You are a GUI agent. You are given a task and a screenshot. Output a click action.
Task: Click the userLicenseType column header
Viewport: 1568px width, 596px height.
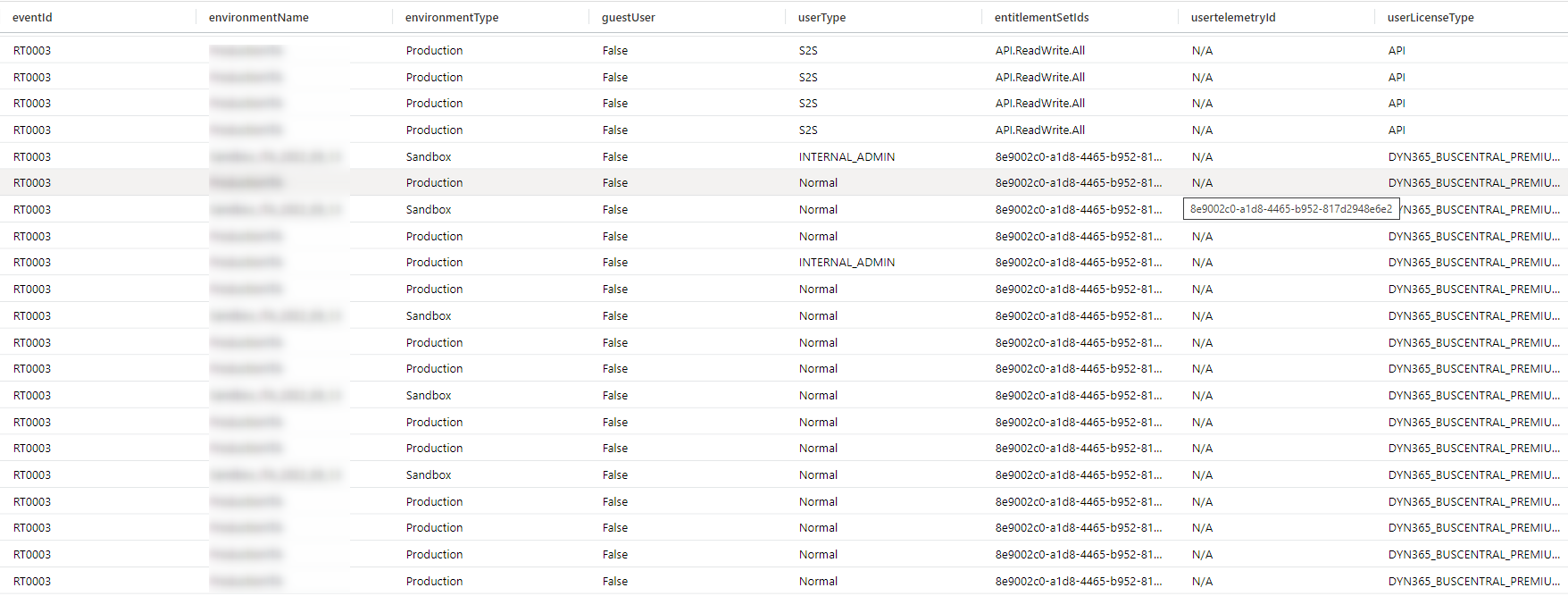(1430, 17)
